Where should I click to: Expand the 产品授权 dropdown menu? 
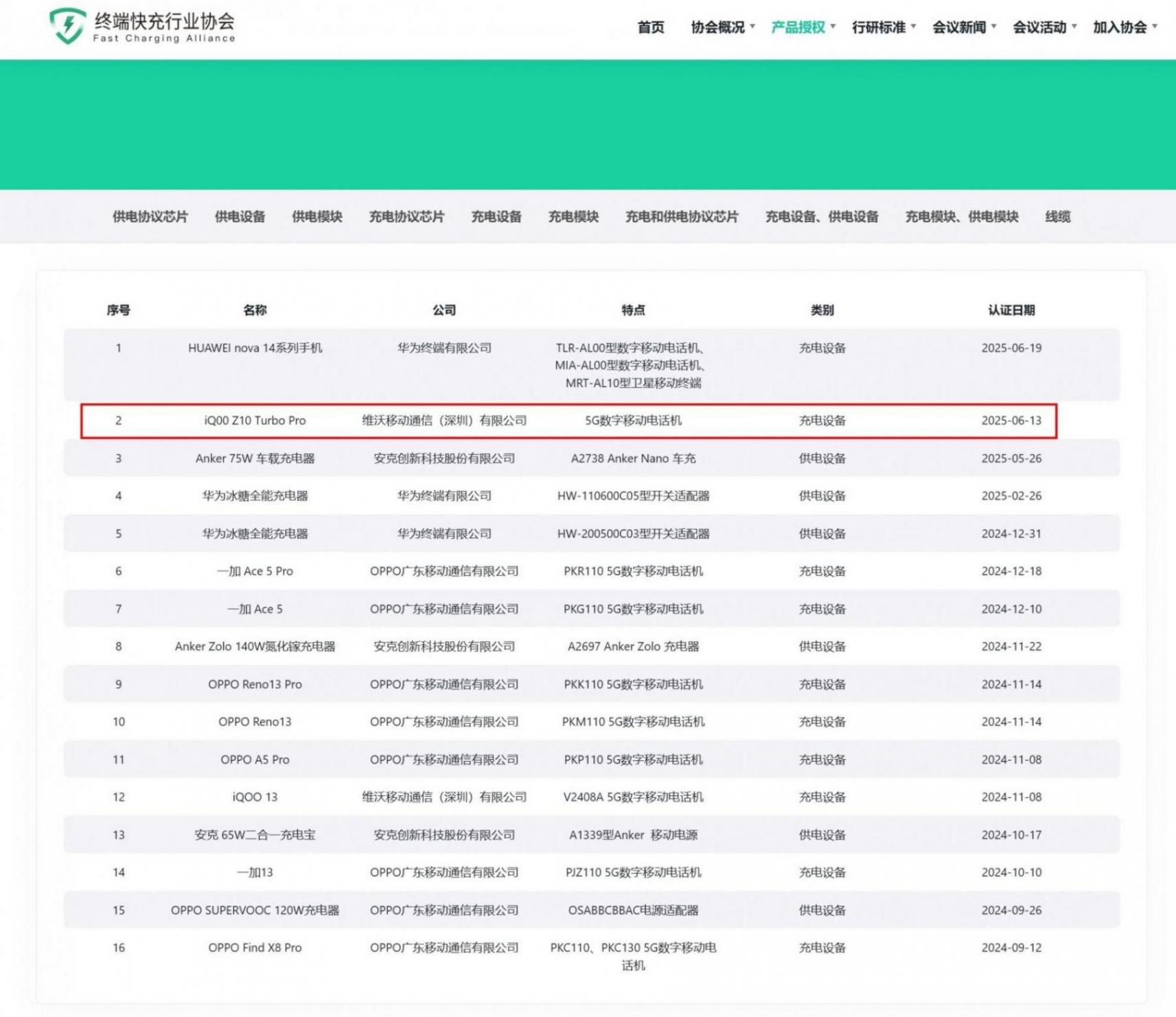802,27
